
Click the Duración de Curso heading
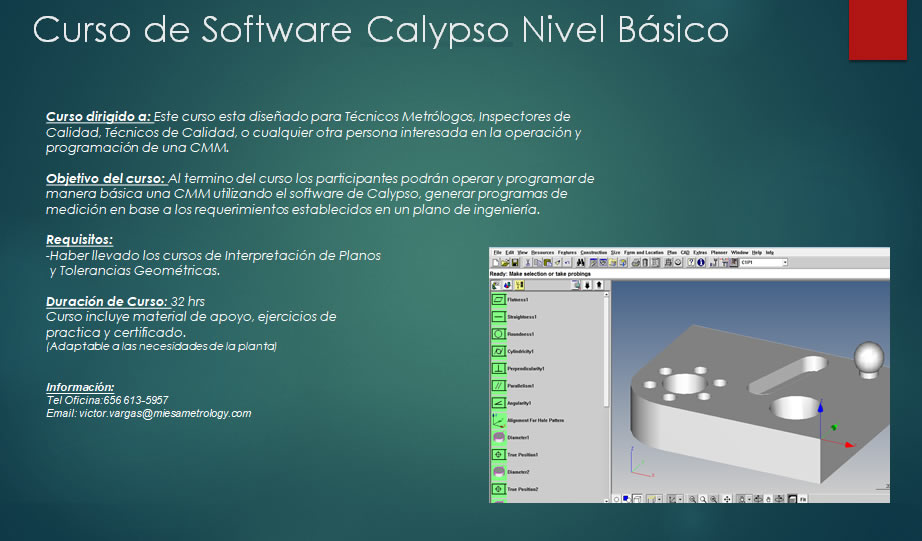pyautogui.click(x=107, y=302)
